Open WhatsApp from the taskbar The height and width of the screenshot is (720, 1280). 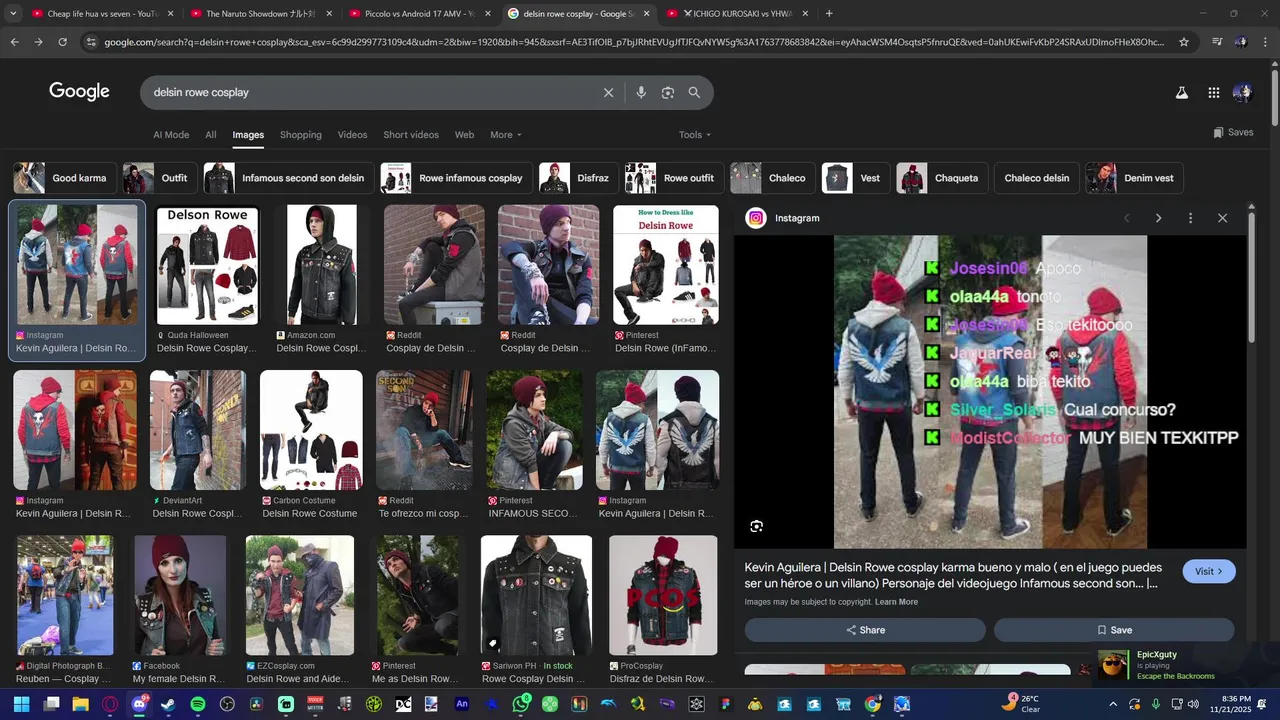[x=520, y=704]
